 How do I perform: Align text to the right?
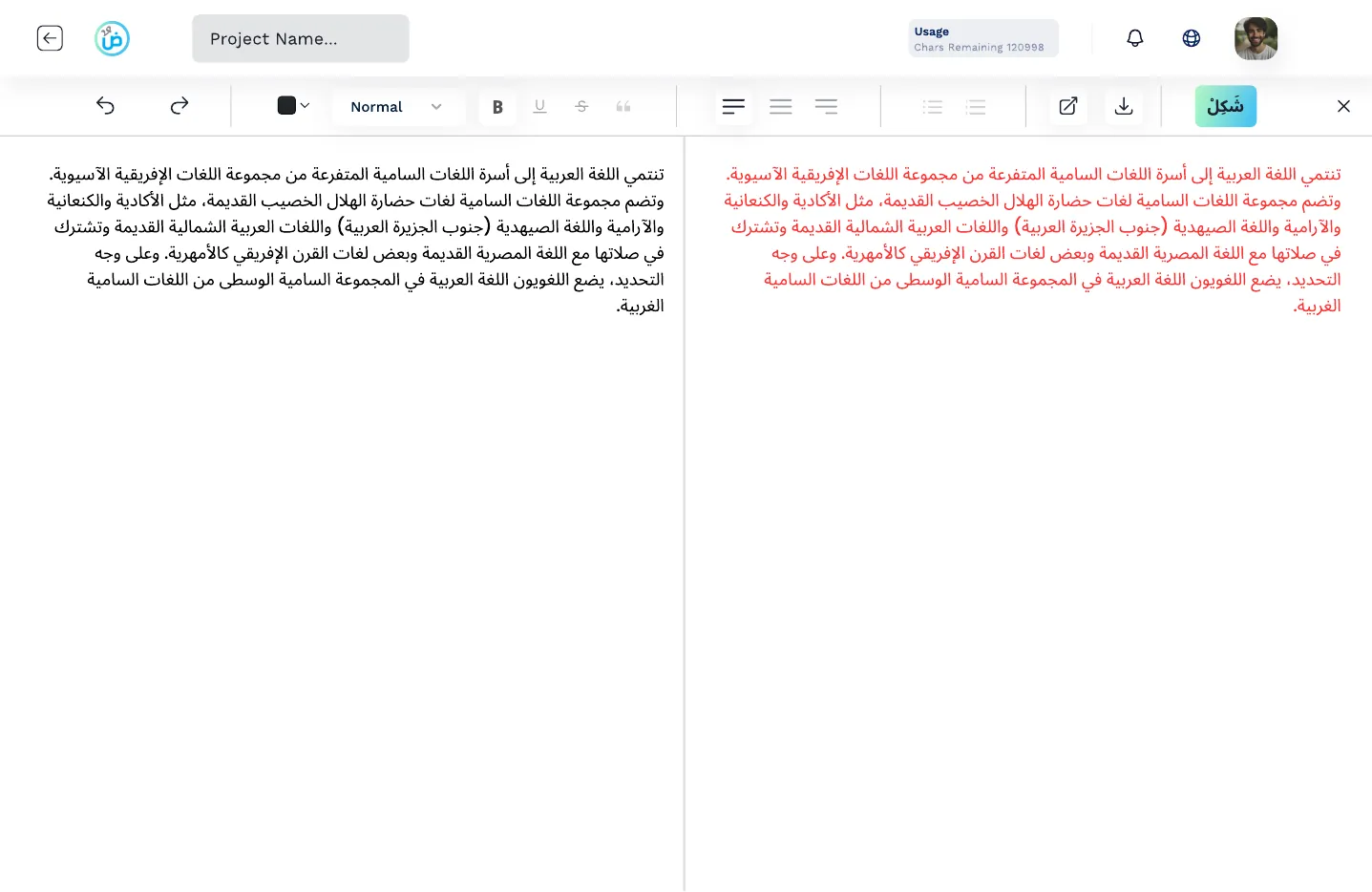pos(827,107)
